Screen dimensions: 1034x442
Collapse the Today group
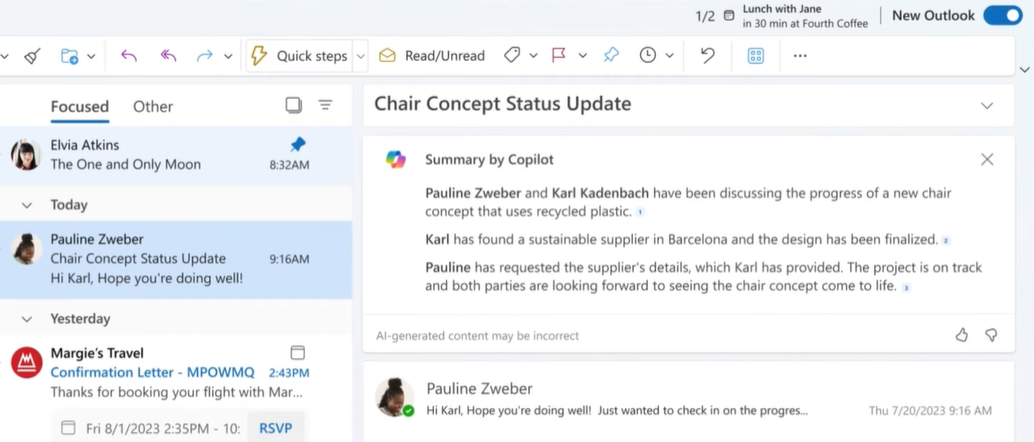pos(27,205)
